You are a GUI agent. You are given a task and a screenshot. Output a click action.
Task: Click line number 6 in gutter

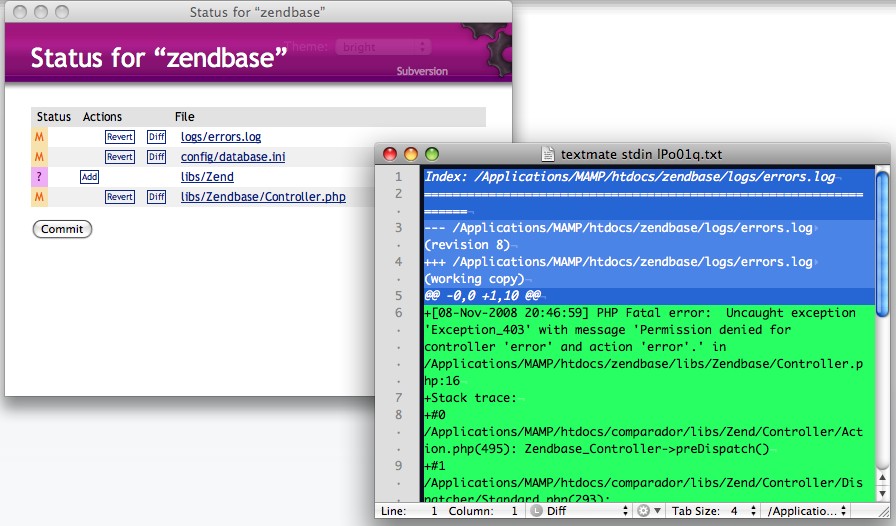[398, 313]
